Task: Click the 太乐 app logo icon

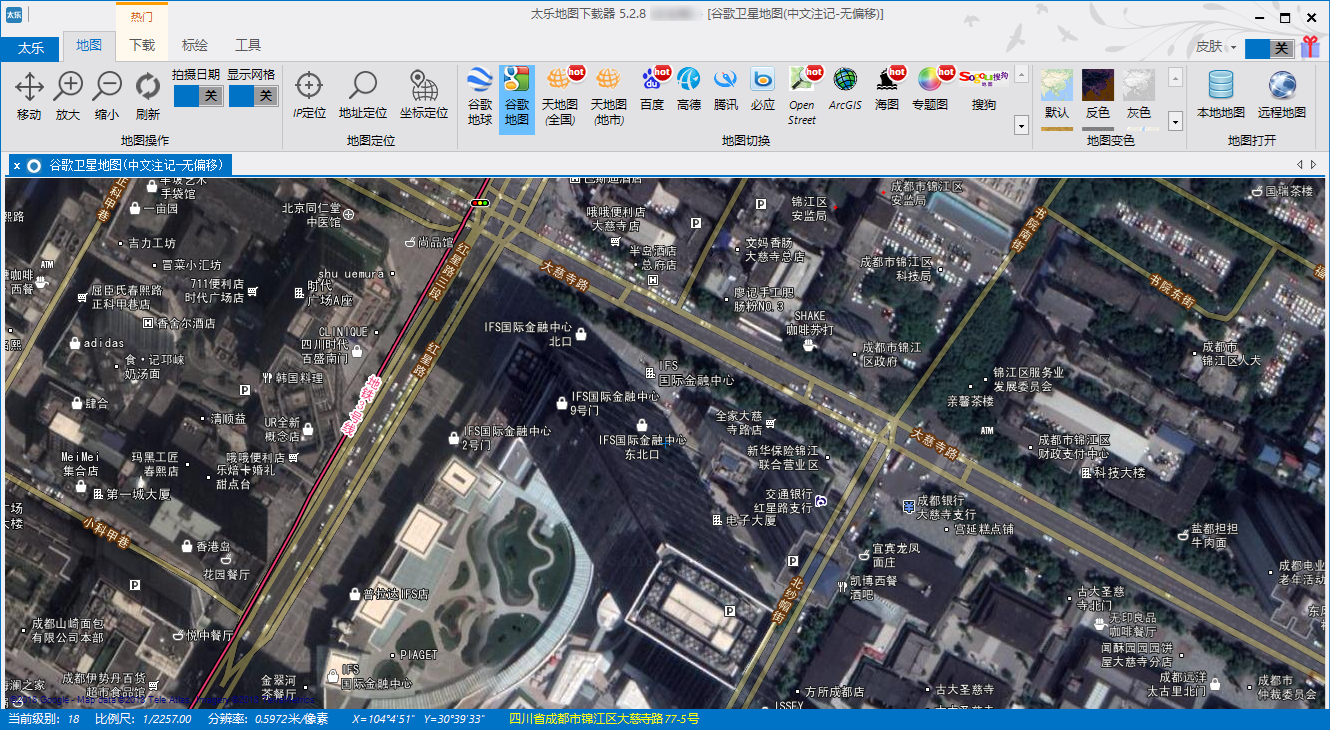Action: [x=13, y=14]
